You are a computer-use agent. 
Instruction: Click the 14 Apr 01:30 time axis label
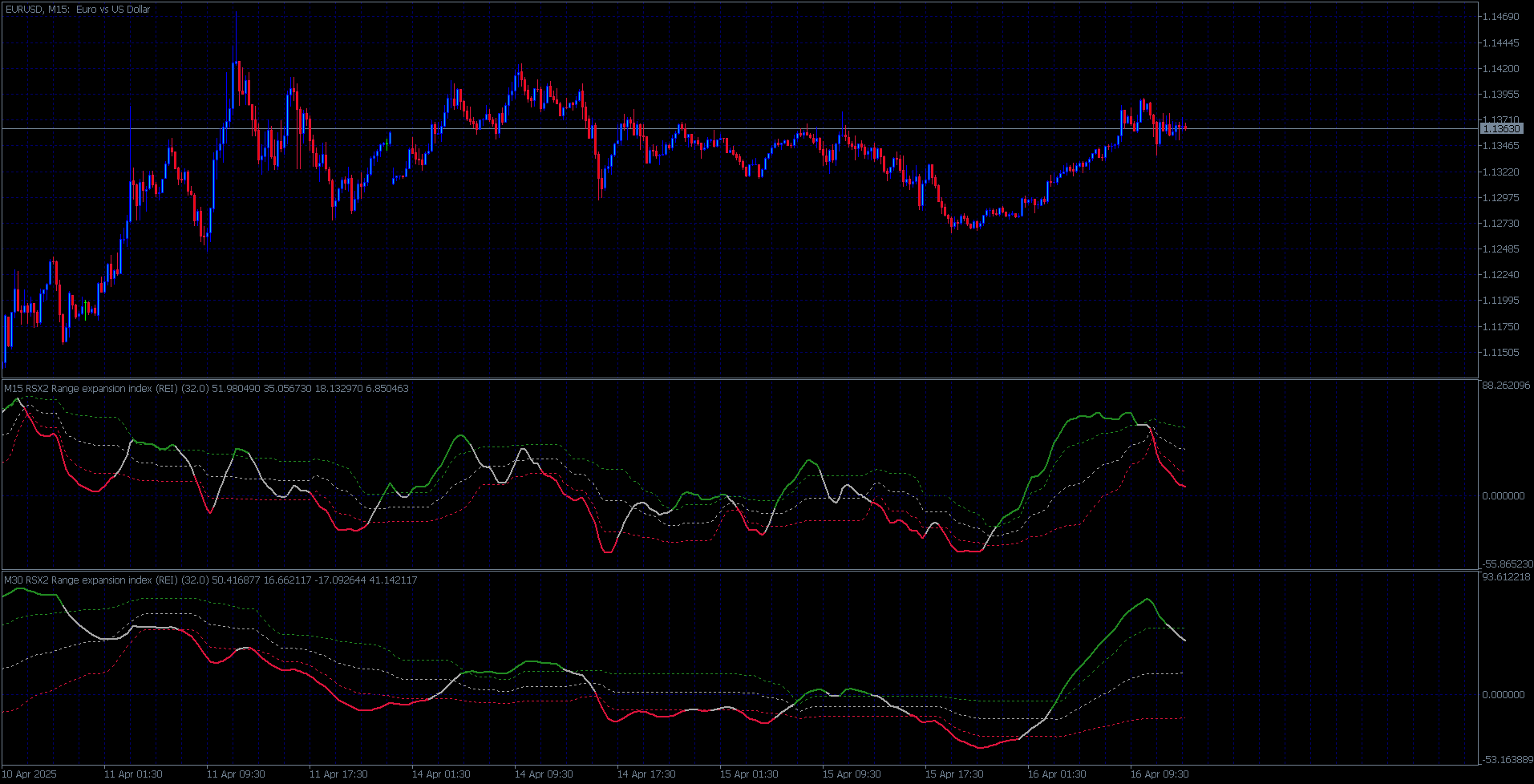[x=441, y=774]
